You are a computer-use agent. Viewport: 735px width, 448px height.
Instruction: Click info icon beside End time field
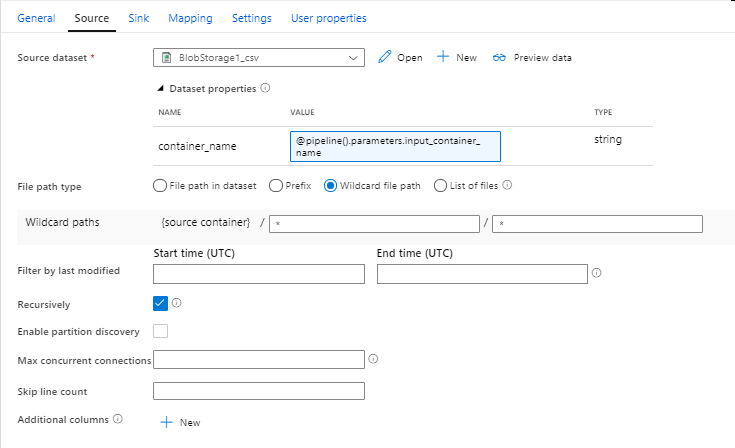(x=597, y=273)
